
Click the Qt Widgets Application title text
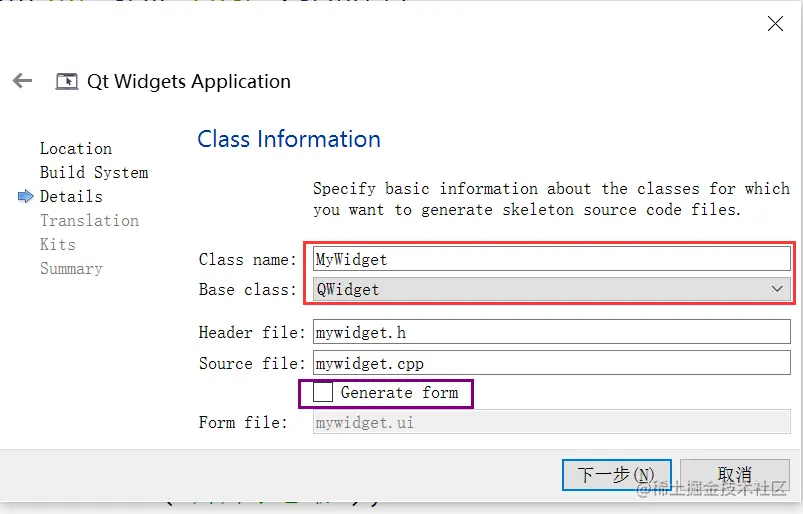[189, 81]
